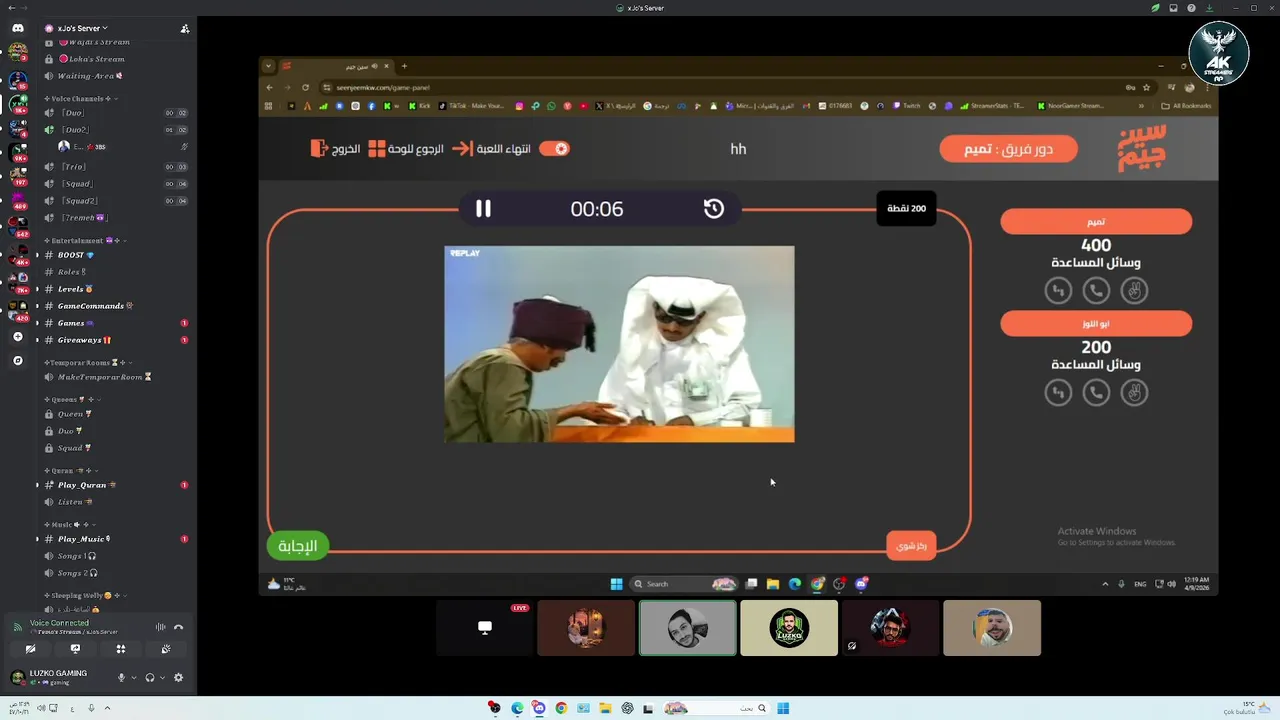Viewport: 1280px width, 720px height.
Task: Disconnect from voice with hang-up icon
Action: point(178,627)
